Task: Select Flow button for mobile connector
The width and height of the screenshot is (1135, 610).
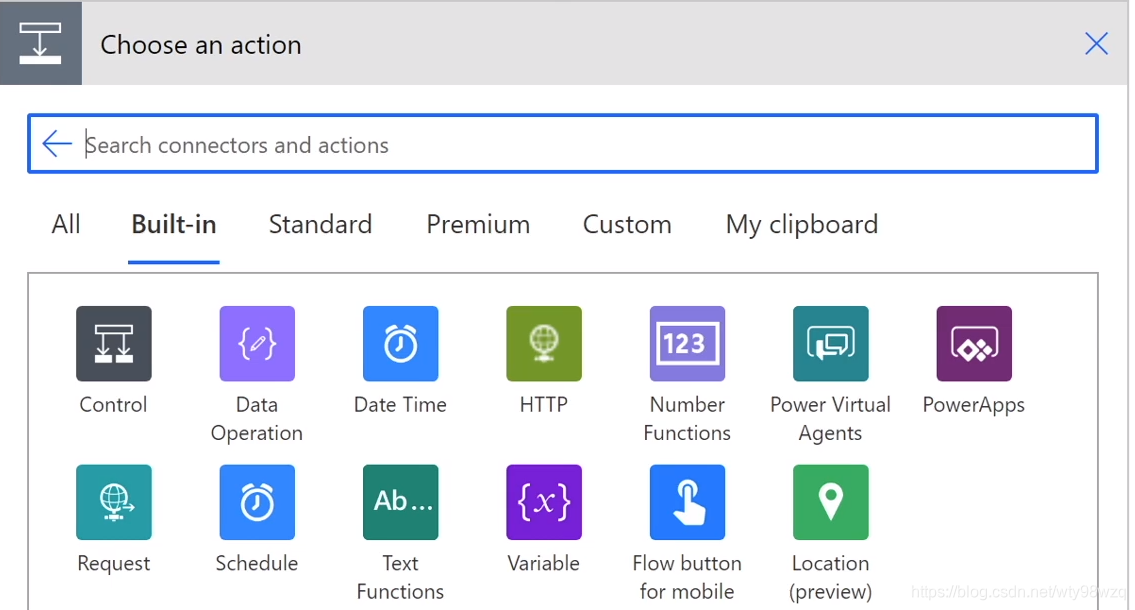Action: click(x=687, y=502)
